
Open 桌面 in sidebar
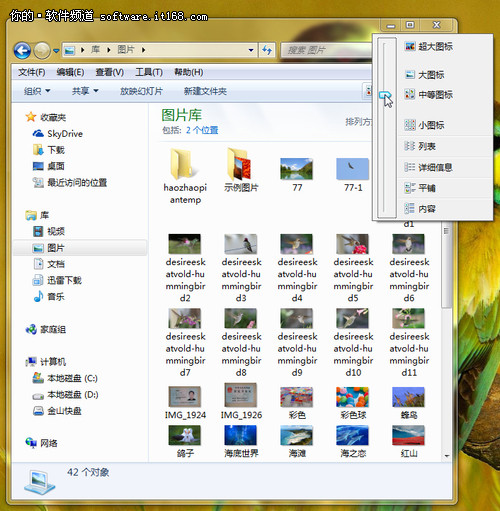pyautogui.click(x=49, y=166)
